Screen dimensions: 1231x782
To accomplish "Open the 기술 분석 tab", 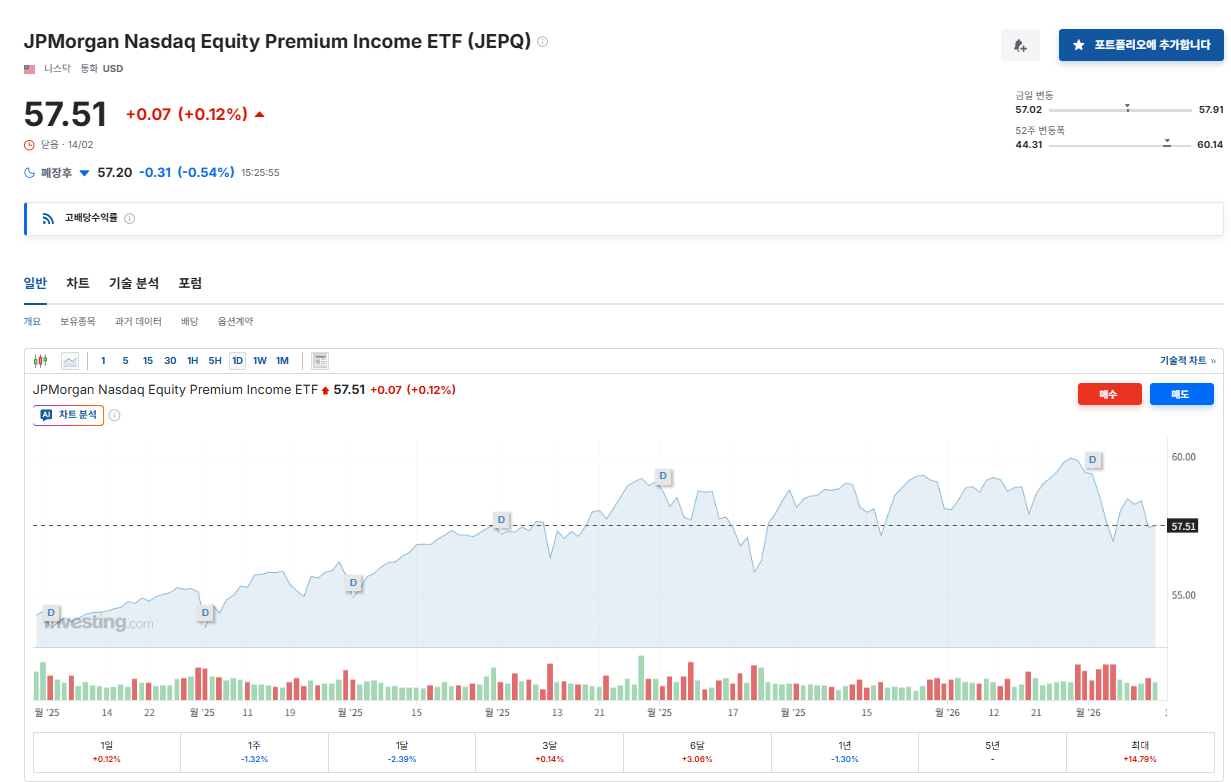I will (134, 283).
